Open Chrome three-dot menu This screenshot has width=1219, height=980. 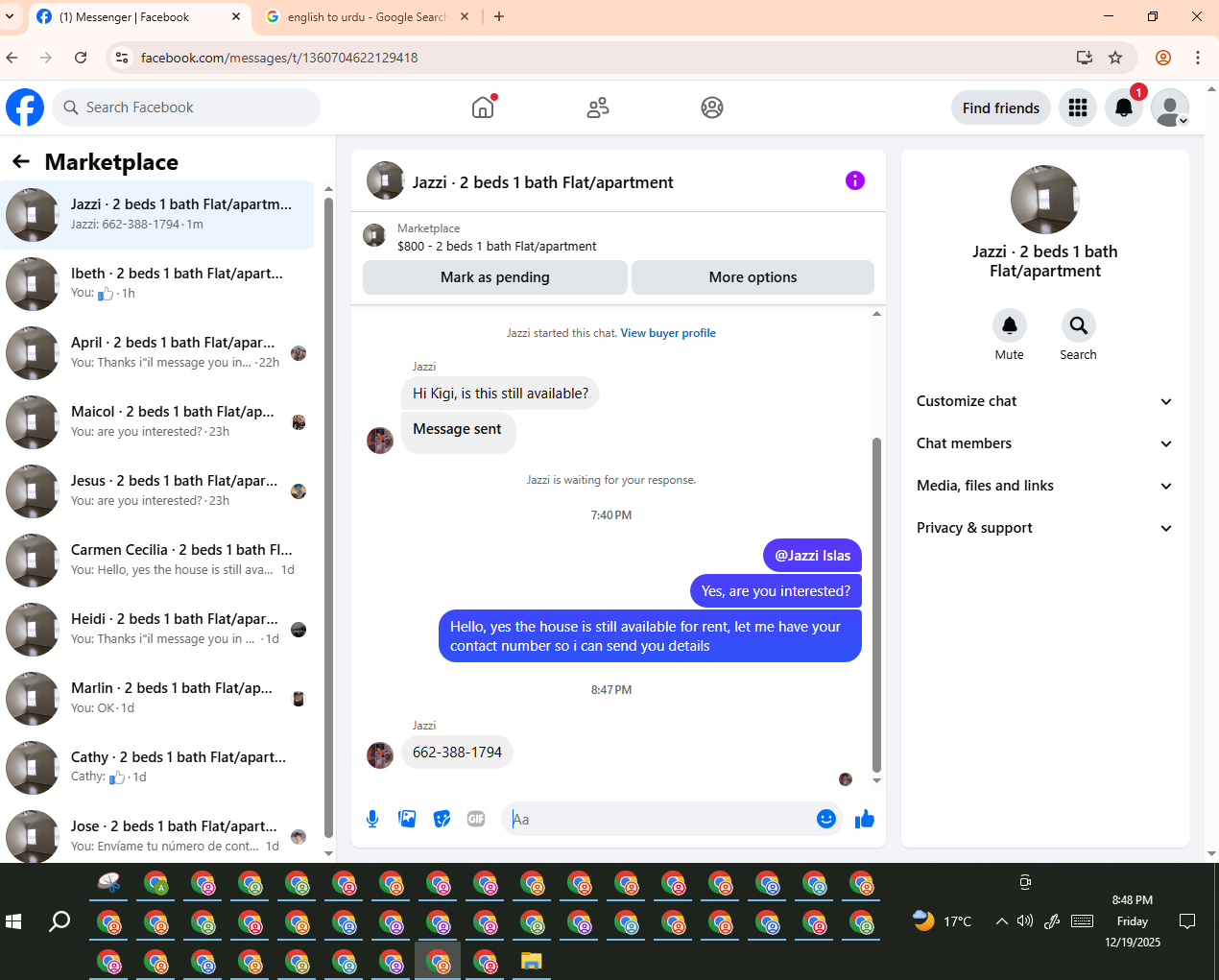click(x=1198, y=58)
